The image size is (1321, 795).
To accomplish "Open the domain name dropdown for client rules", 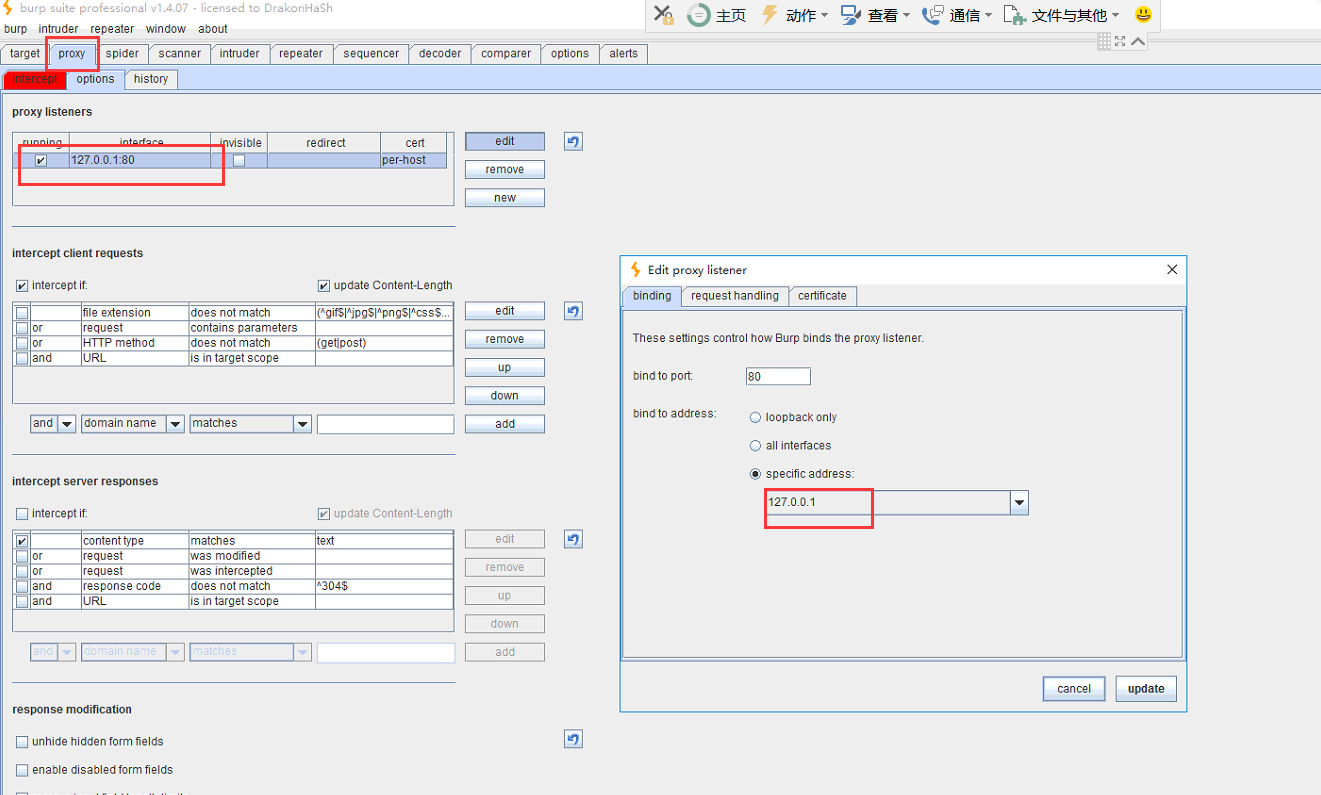I will tap(175, 424).
